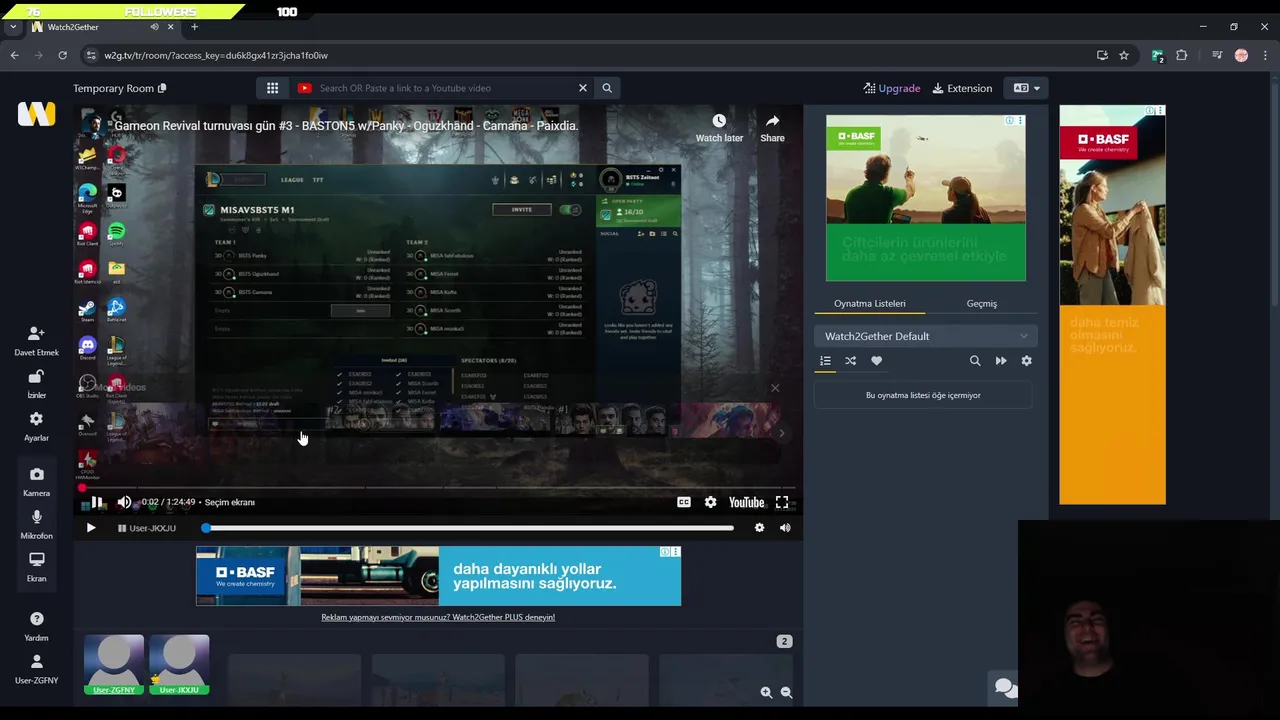Image resolution: width=1280 pixels, height=720 pixels.
Task: Open Davet Etmek invite option
Action: click(36, 340)
